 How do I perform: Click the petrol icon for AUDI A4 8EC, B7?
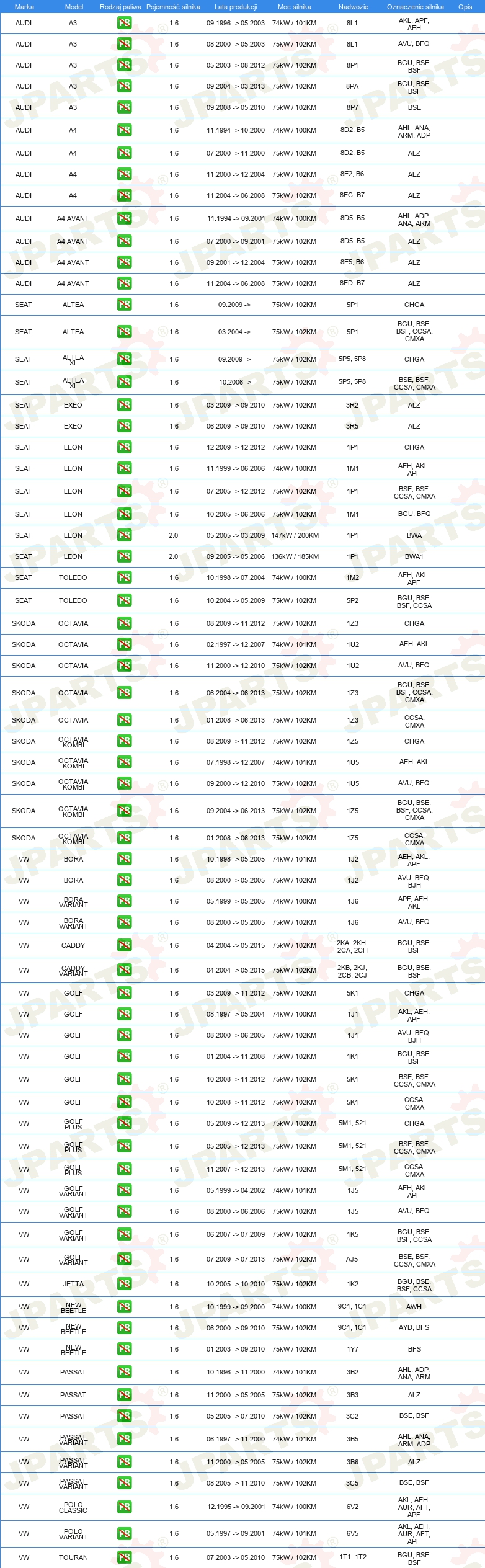124,195
